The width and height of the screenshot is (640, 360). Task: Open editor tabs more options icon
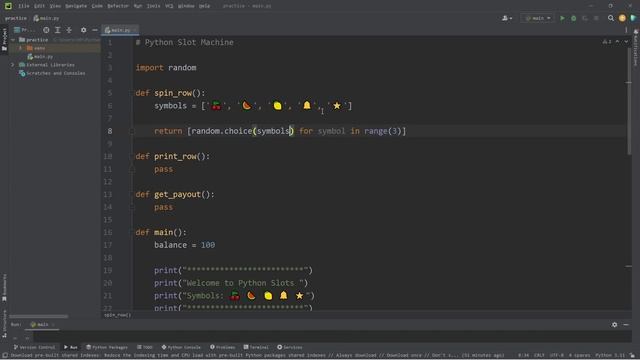tap(626, 30)
